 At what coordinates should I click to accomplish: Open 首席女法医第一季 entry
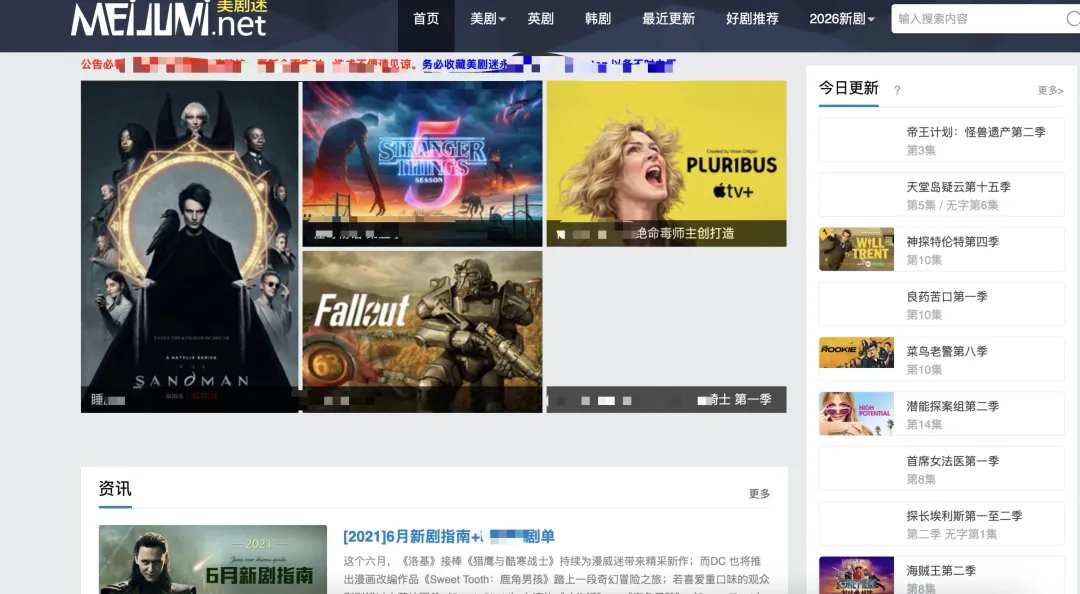click(941, 469)
